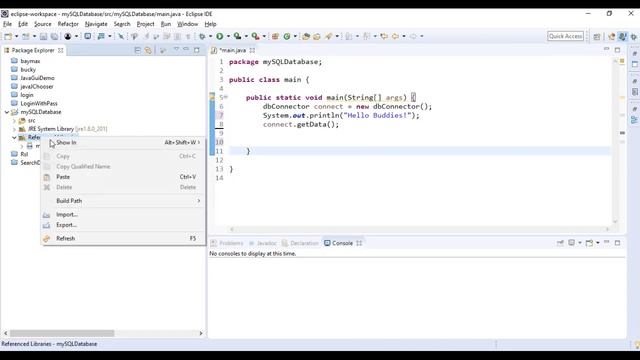Image resolution: width=640 pixels, height=360 pixels.
Task: Click the Debug bug icon in toolbar
Action: (x=202, y=36)
